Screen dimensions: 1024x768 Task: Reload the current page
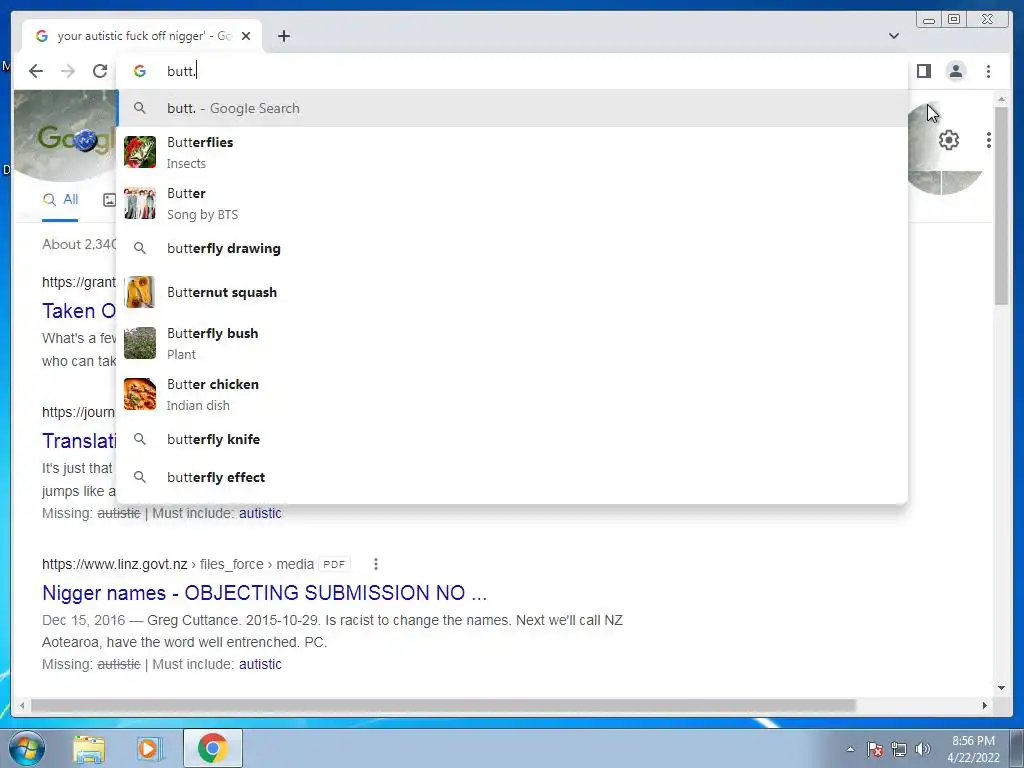[100, 71]
